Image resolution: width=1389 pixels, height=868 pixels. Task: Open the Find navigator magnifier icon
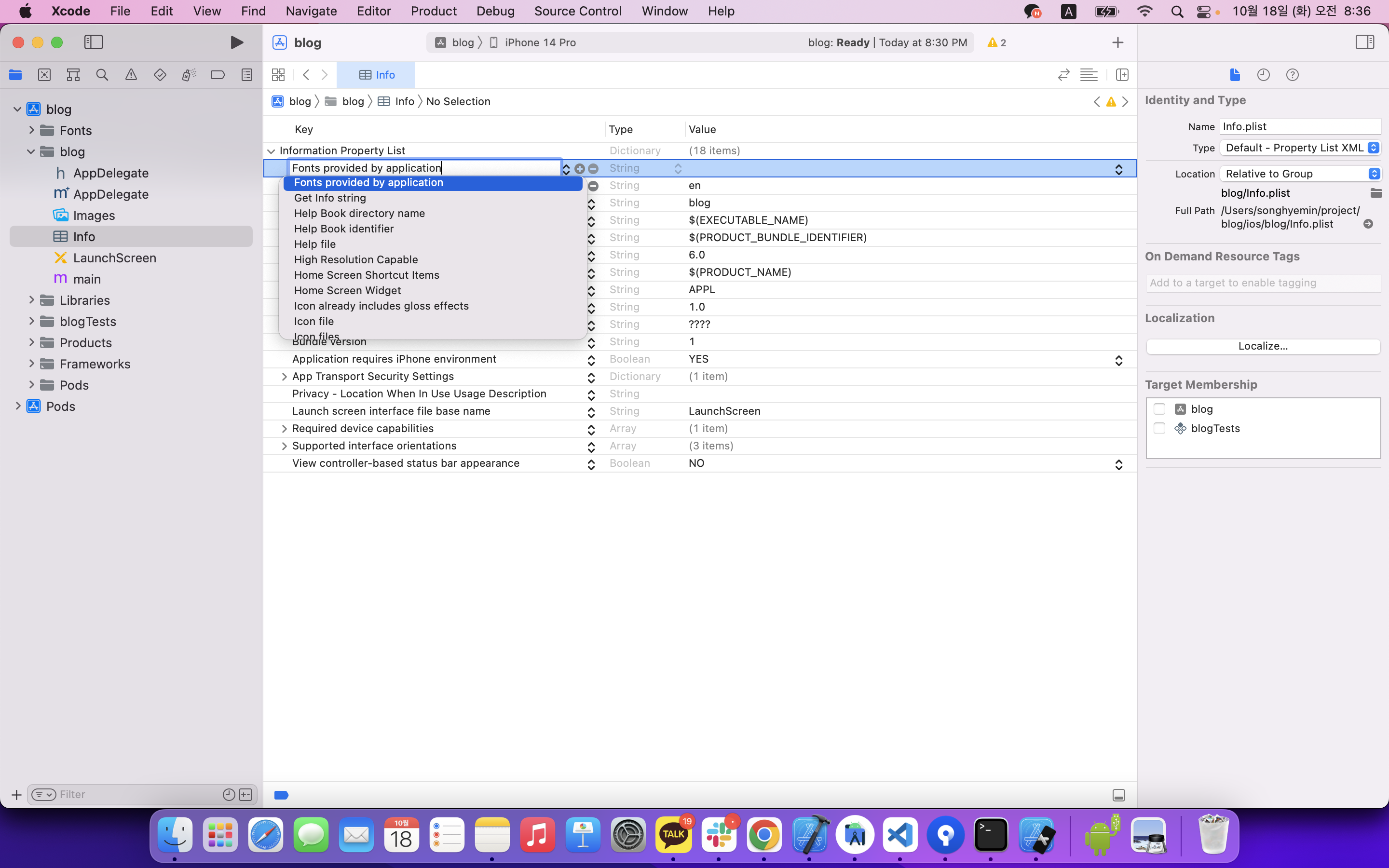[x=102, y=75]
